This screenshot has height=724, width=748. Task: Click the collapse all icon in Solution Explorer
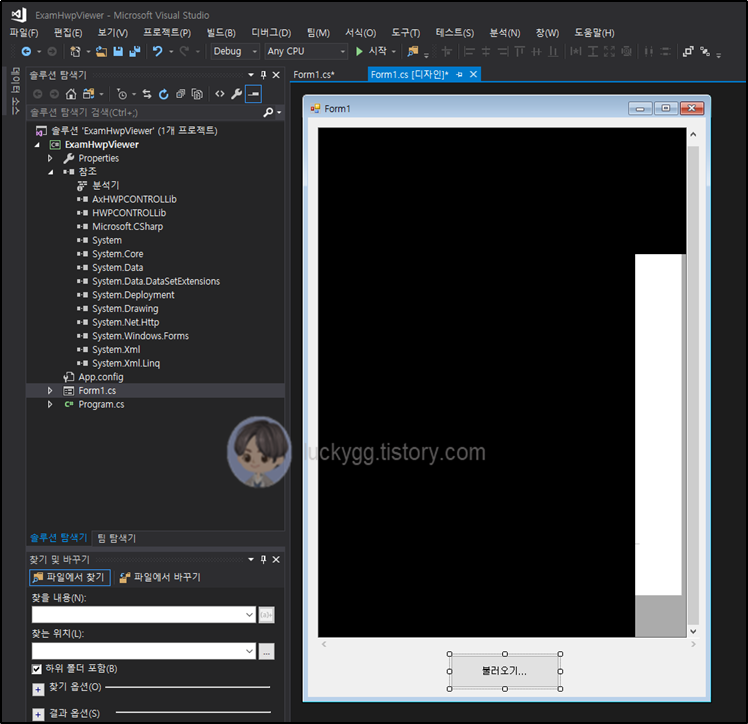point(180,94)
